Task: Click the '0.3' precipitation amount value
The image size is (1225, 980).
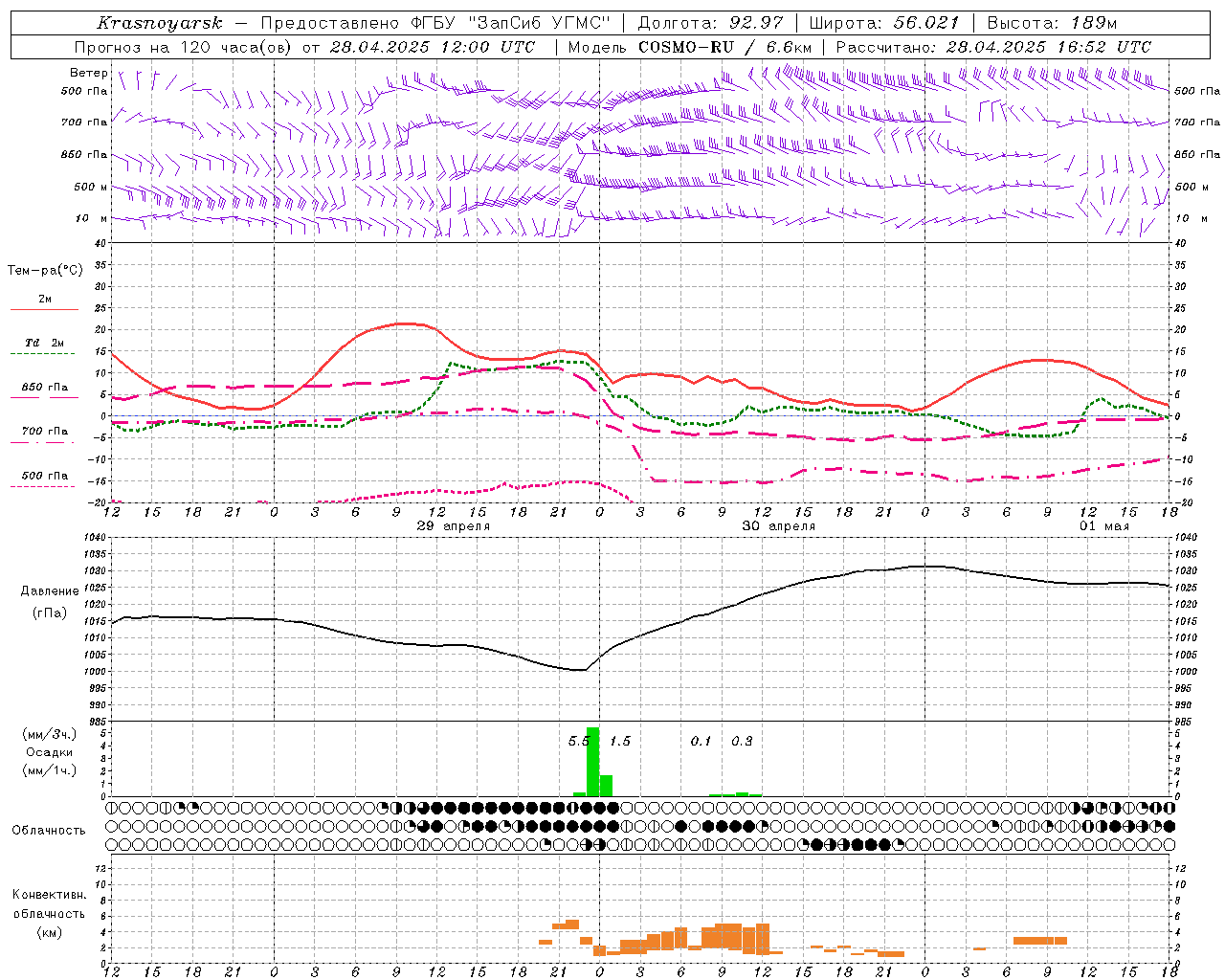Action: click(x=742, y=741)
